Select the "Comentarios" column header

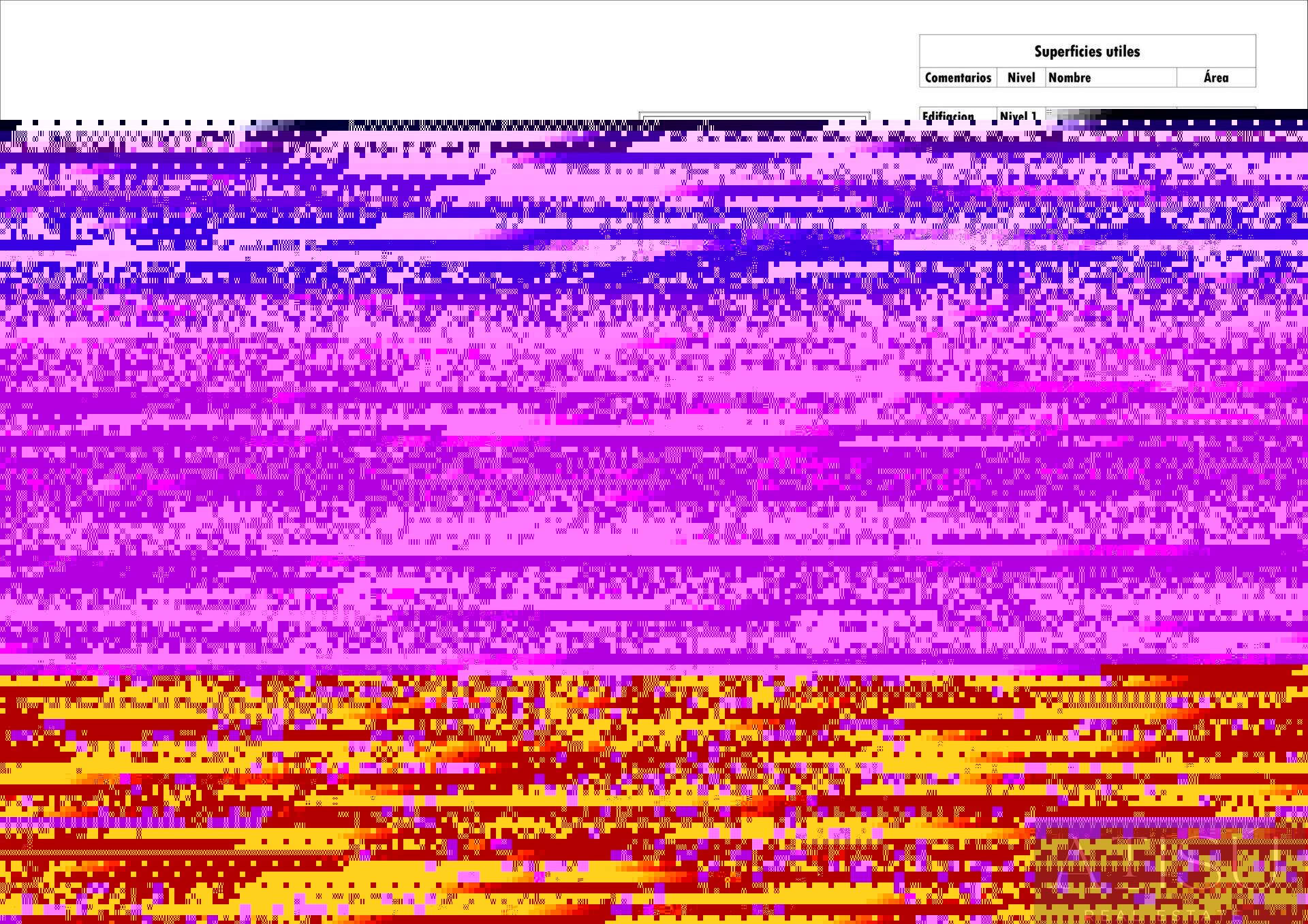[x=958, y=78]
